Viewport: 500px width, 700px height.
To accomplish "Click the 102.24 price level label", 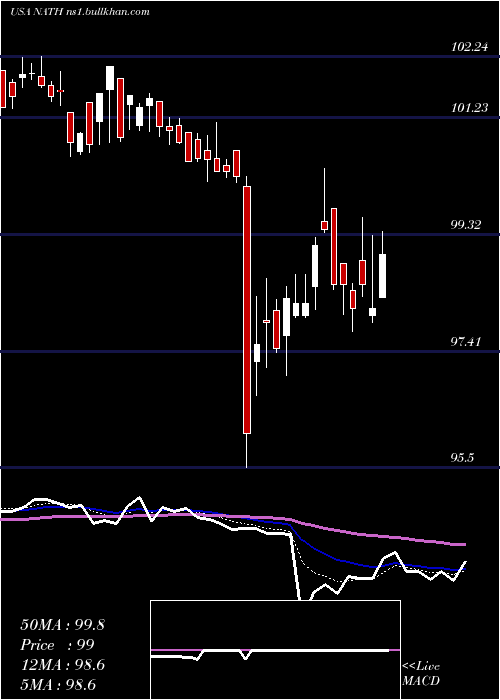I will pyautogui.click(x=469, y=47).
